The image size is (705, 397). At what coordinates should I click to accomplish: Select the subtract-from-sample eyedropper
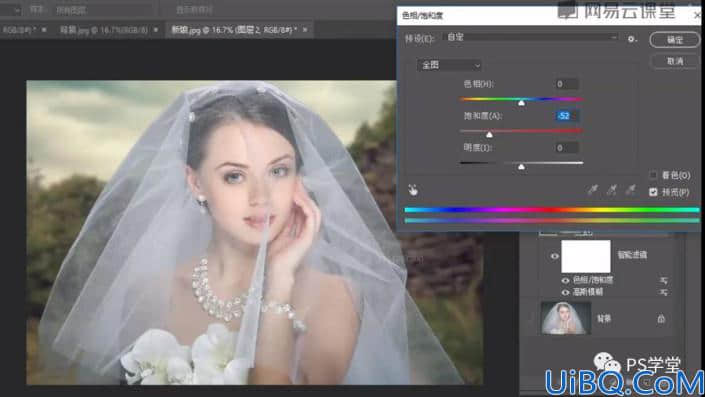point(630,190)
